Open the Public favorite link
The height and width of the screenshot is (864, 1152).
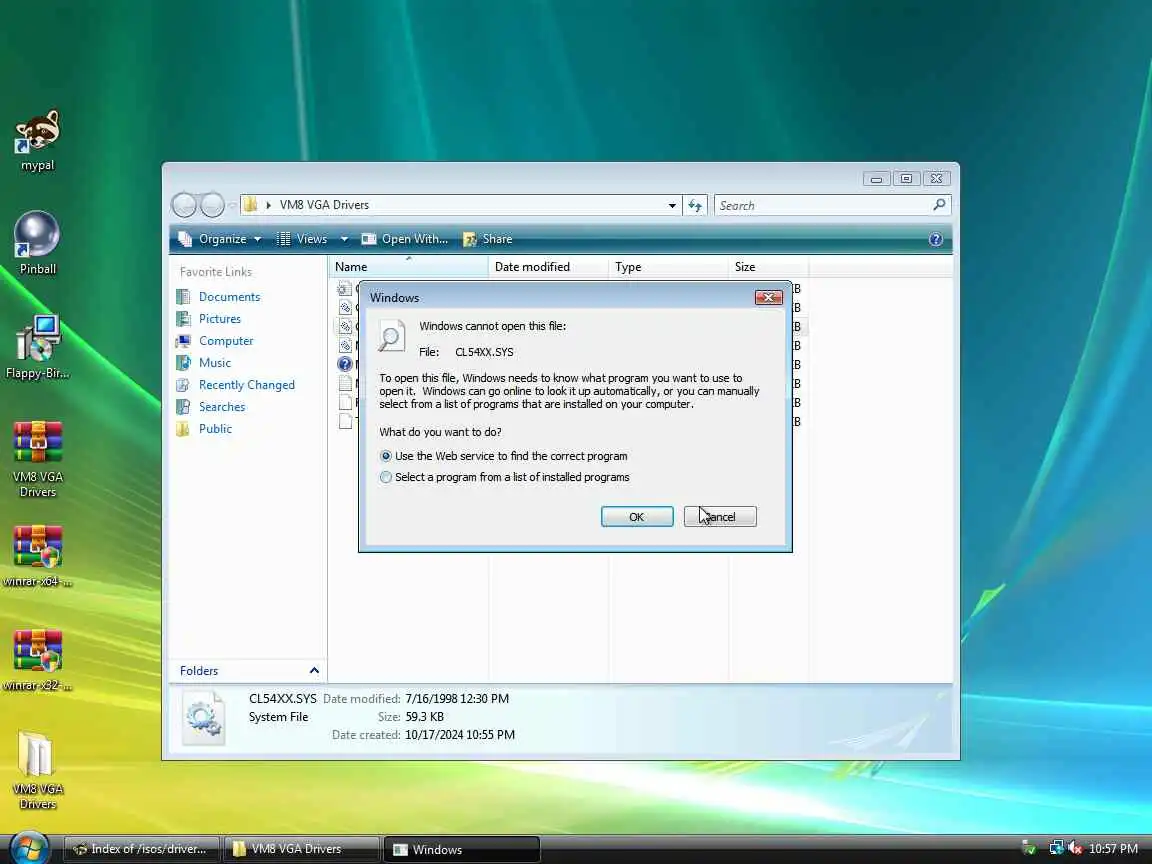click(215, 429)
